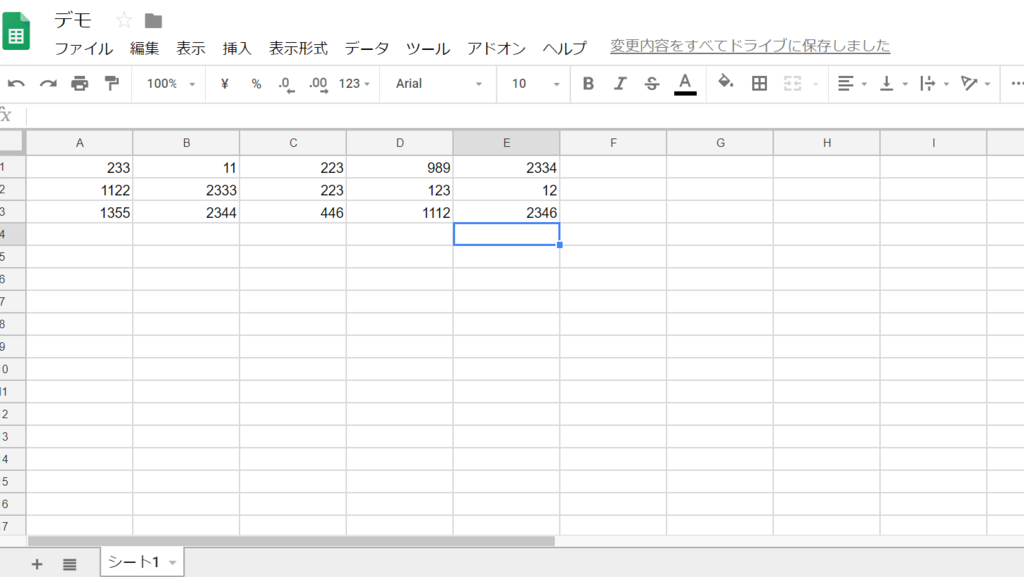The image size is (1024, 577).
Task: Open the Print icon
Action: coord(78,84)
